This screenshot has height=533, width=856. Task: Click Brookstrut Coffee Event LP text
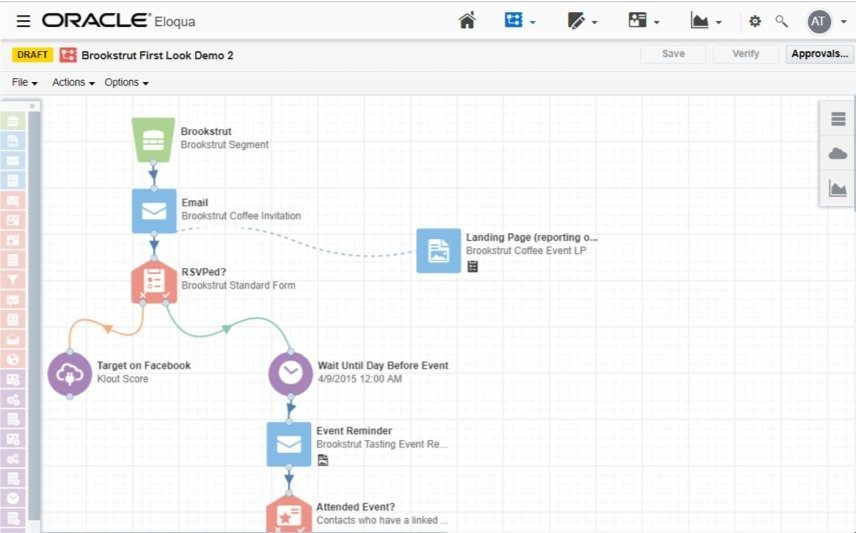[x=526, y=251]
